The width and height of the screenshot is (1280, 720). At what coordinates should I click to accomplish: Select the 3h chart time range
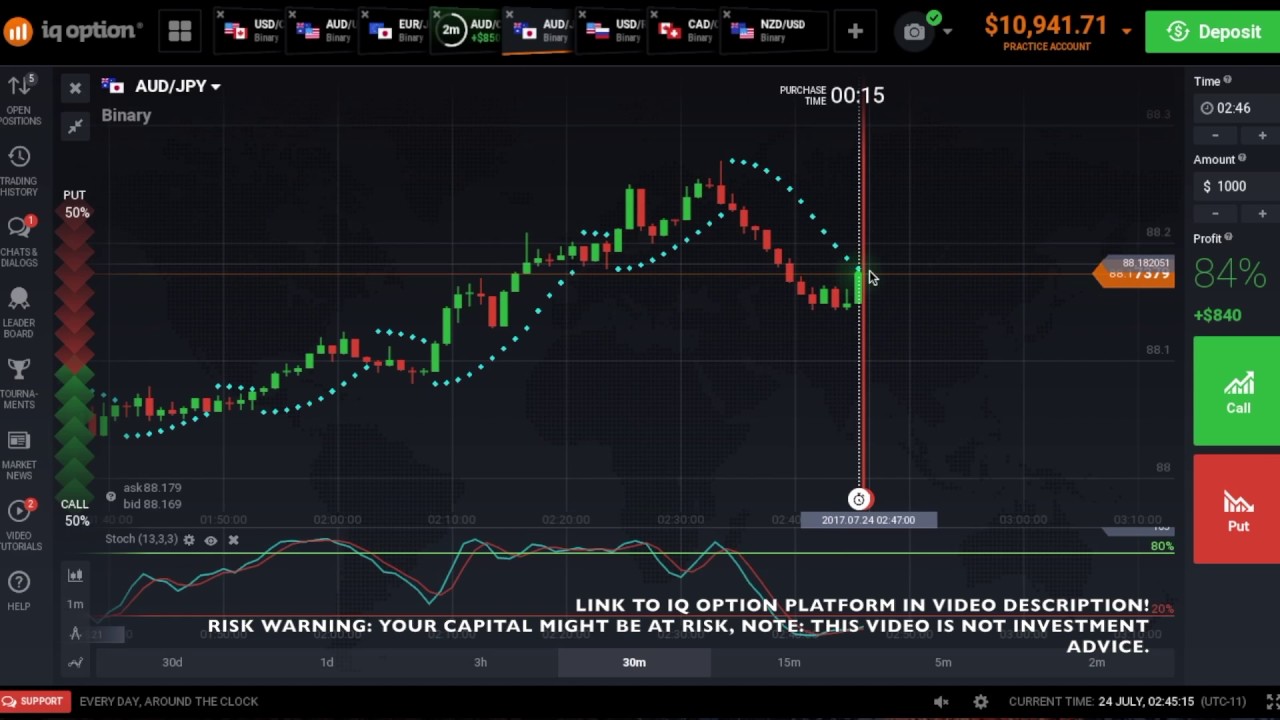(480, 662)
